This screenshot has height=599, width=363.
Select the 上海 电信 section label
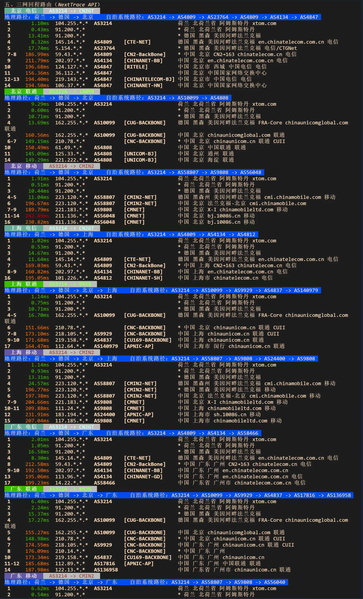pyautogui.click(x=24, y=228)
